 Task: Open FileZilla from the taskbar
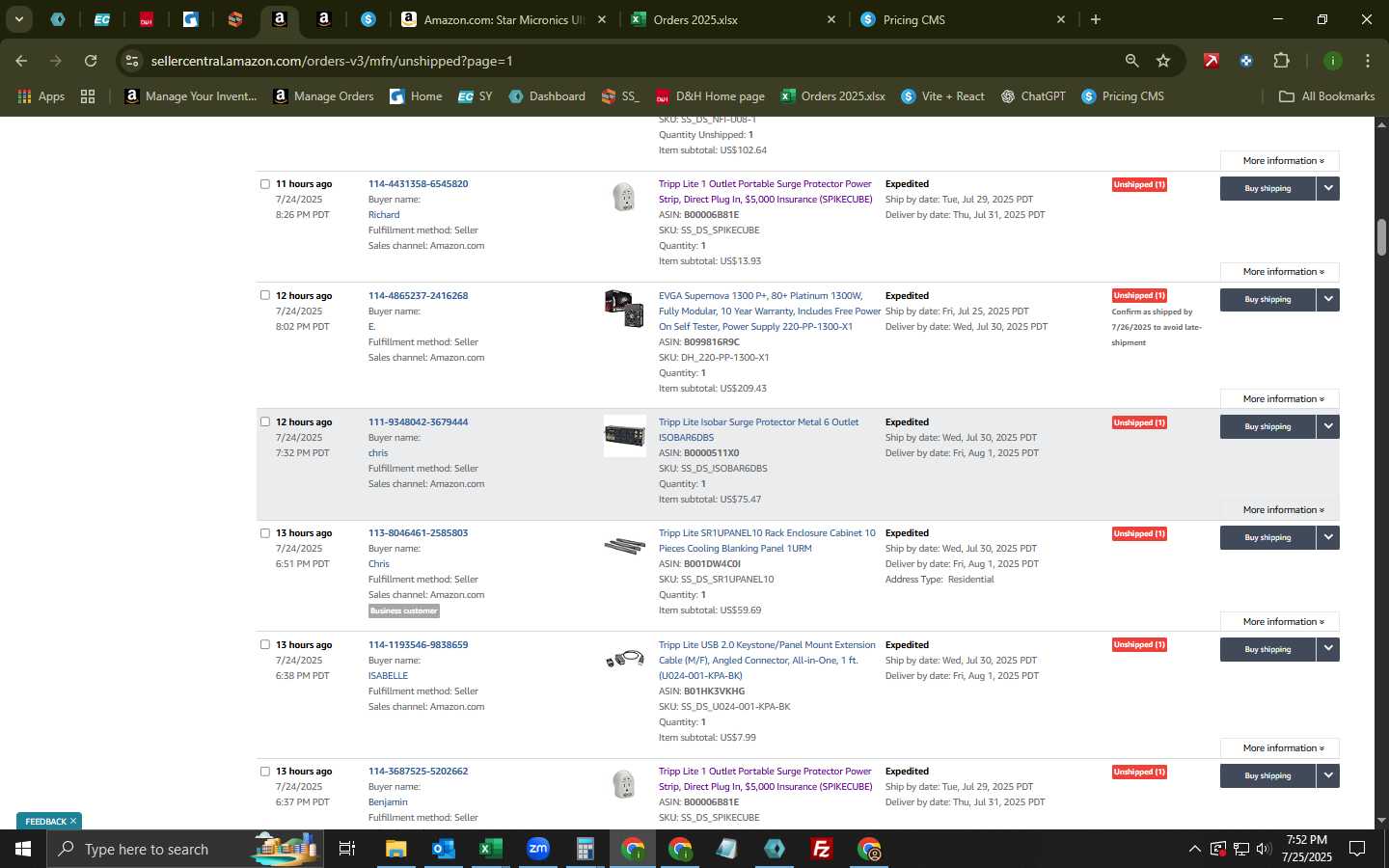point(822,849)
